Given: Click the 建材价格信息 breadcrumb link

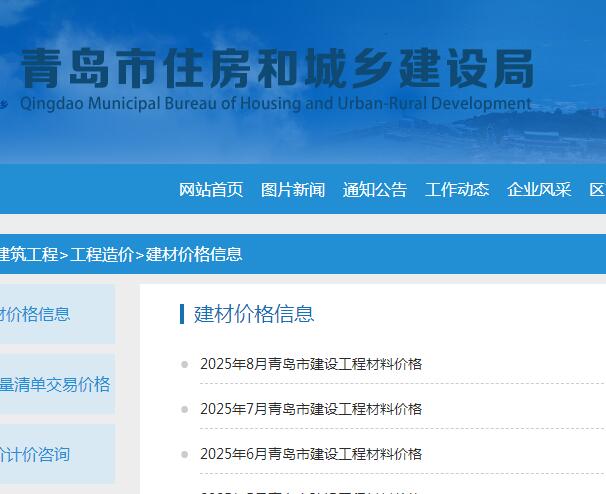Looking at the screenshot, I should pos(194,254).
